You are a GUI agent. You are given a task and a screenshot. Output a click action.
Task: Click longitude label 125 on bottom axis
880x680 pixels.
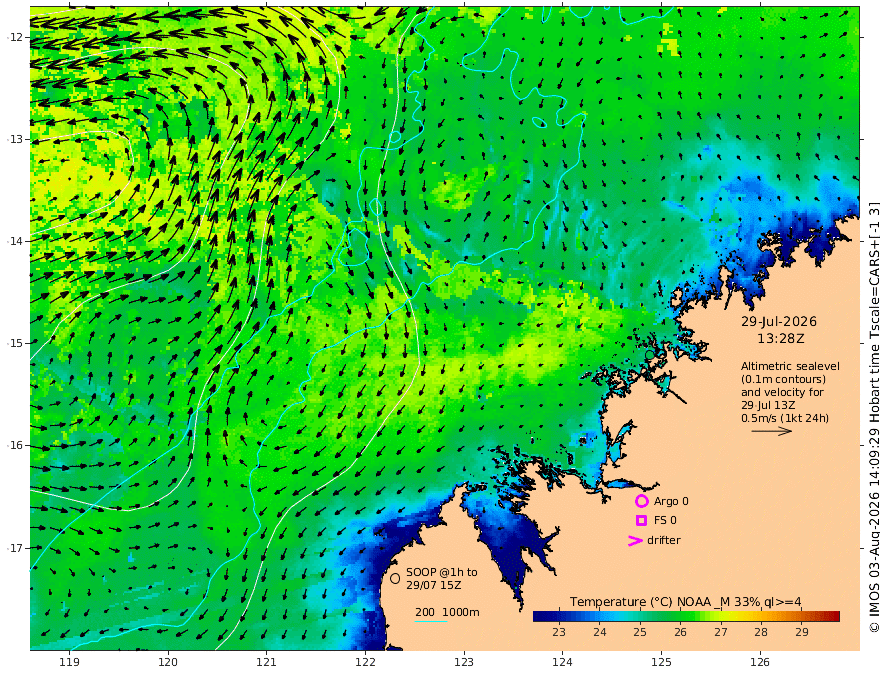pyautogui.click(x=662, y=662)
